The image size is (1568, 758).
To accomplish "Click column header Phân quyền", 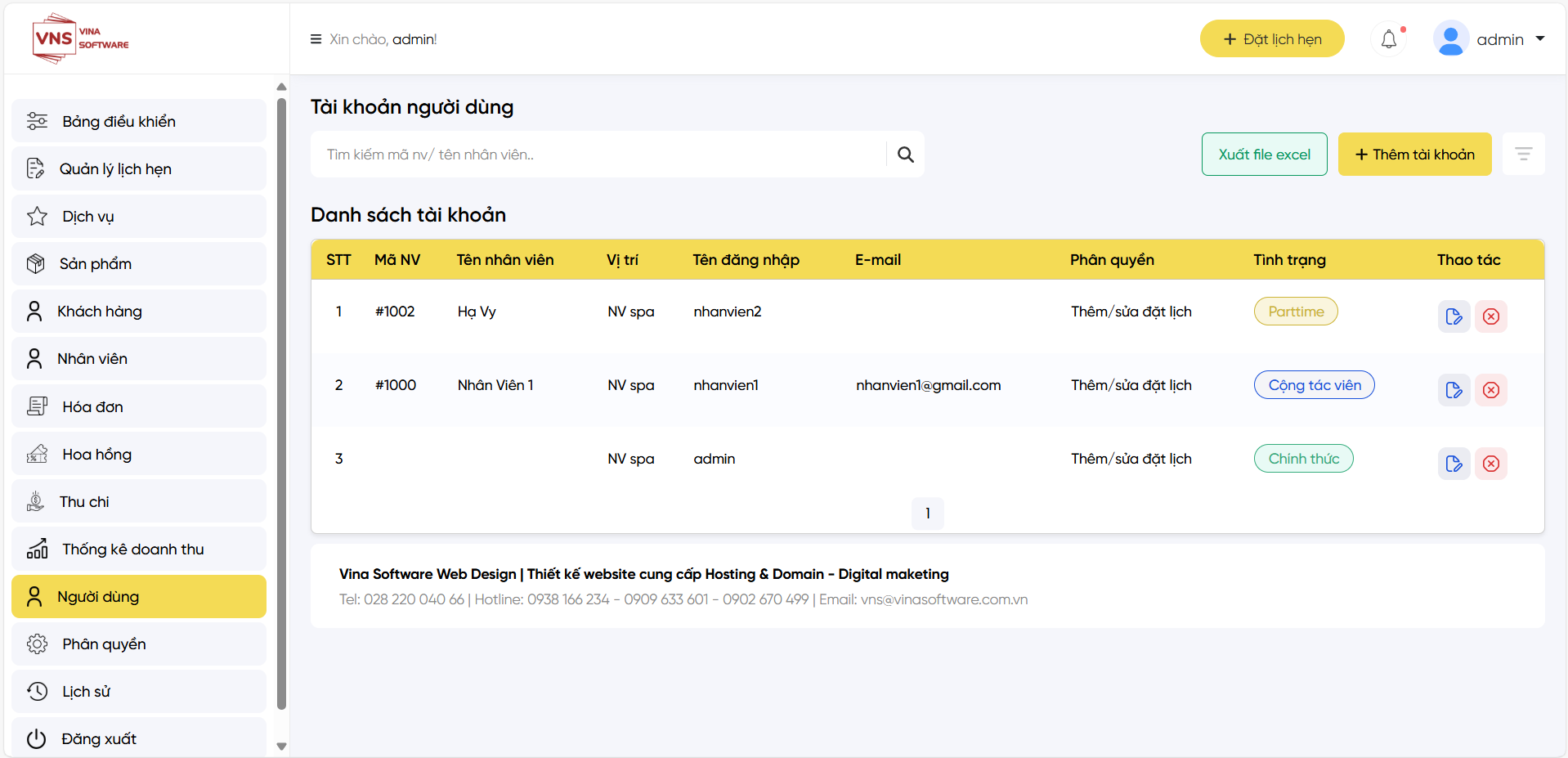I will [x=1112, y=260].
